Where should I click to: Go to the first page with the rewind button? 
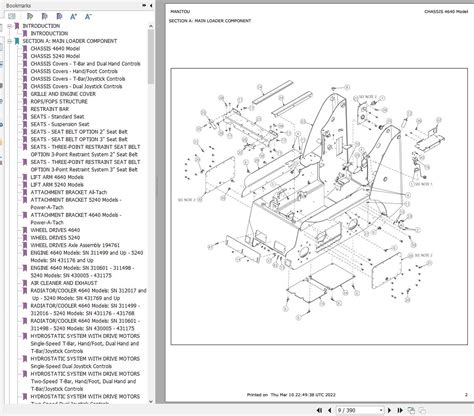319,410
